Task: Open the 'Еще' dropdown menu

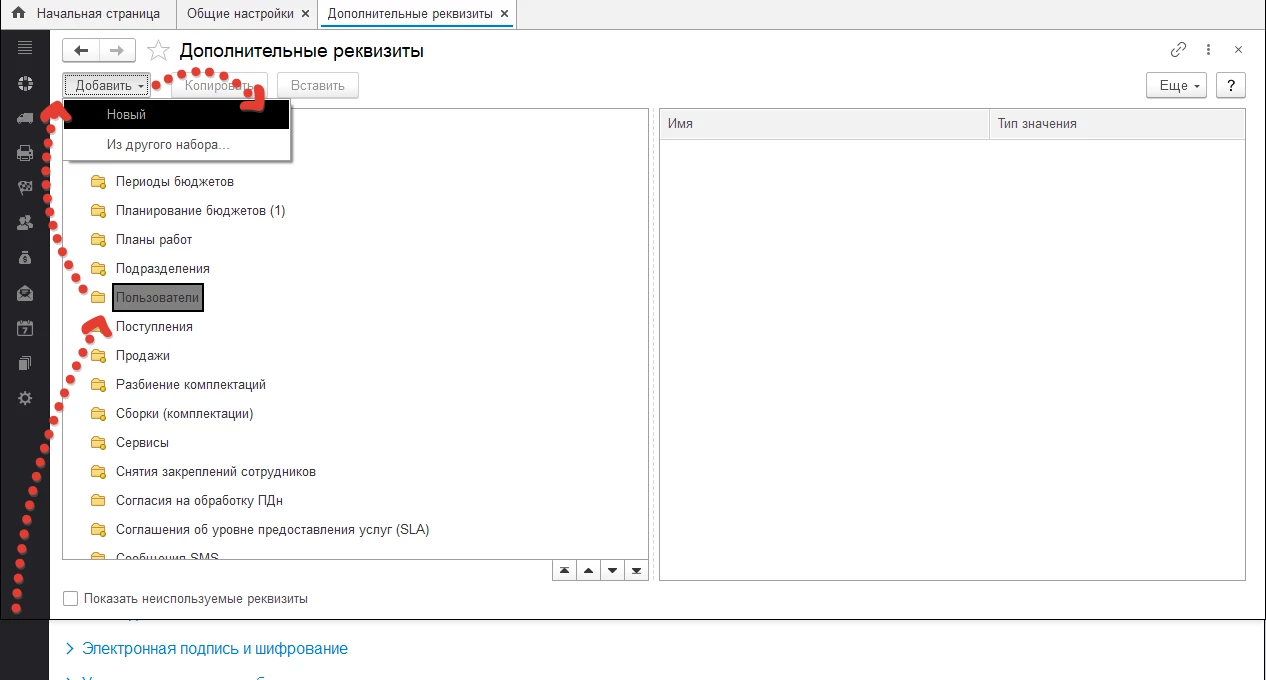Action: (1176, 86)
